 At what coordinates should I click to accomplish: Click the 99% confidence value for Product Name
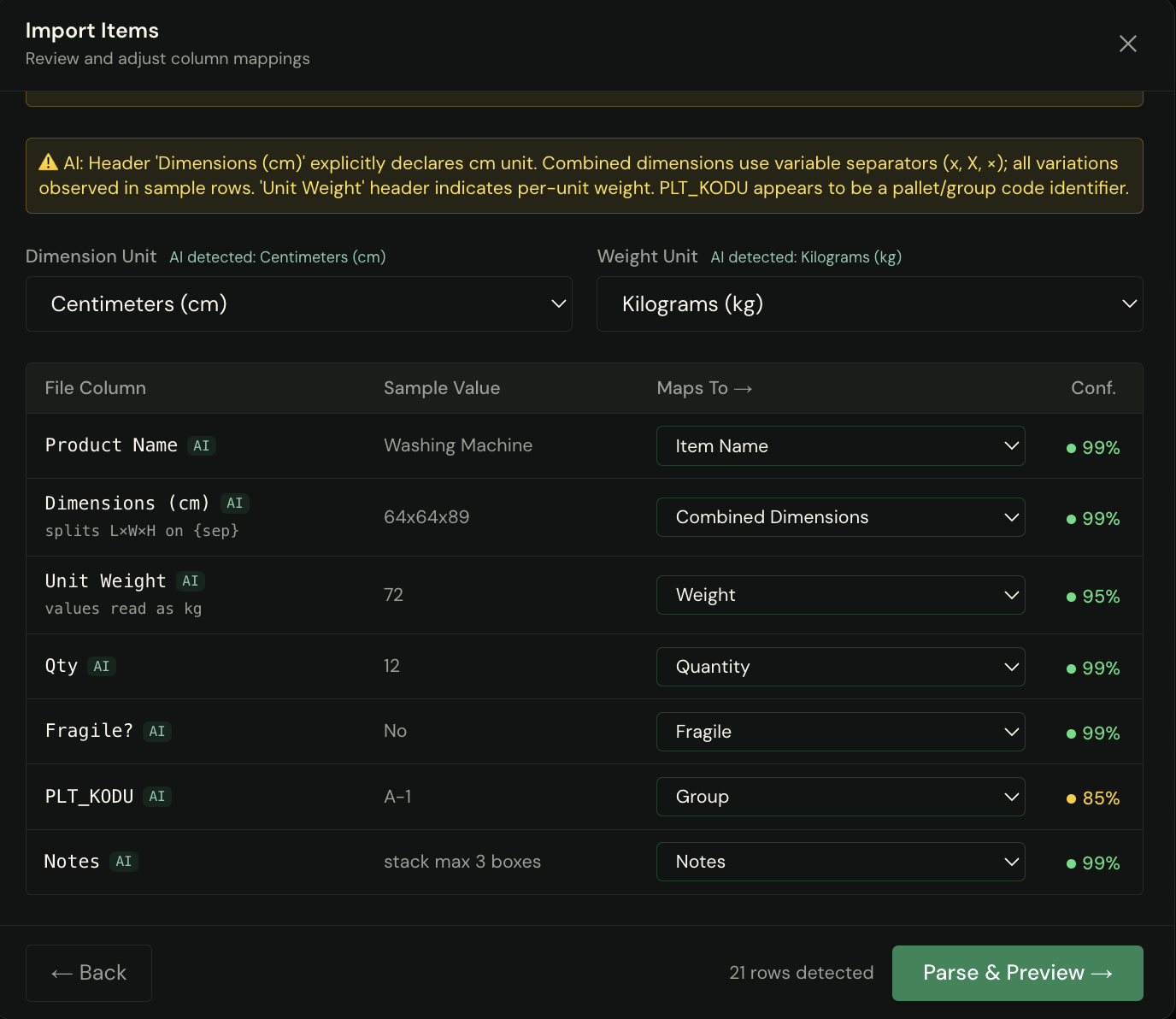[1101, 448]
